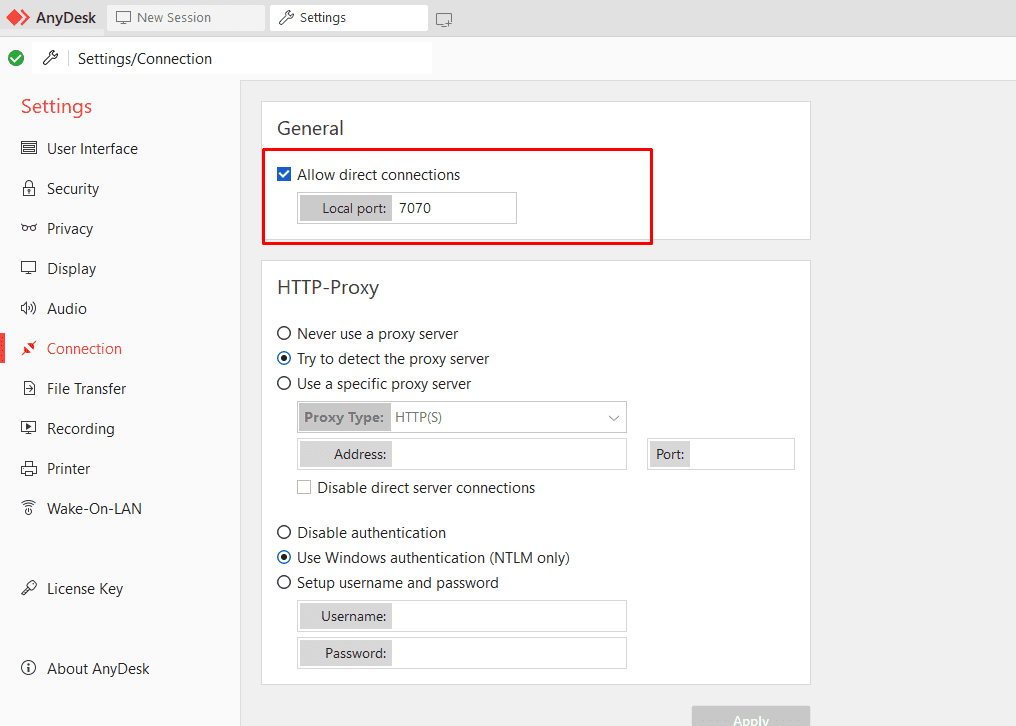
Task: Select Try to detect the proxy server
Action: tap(284, 358)
